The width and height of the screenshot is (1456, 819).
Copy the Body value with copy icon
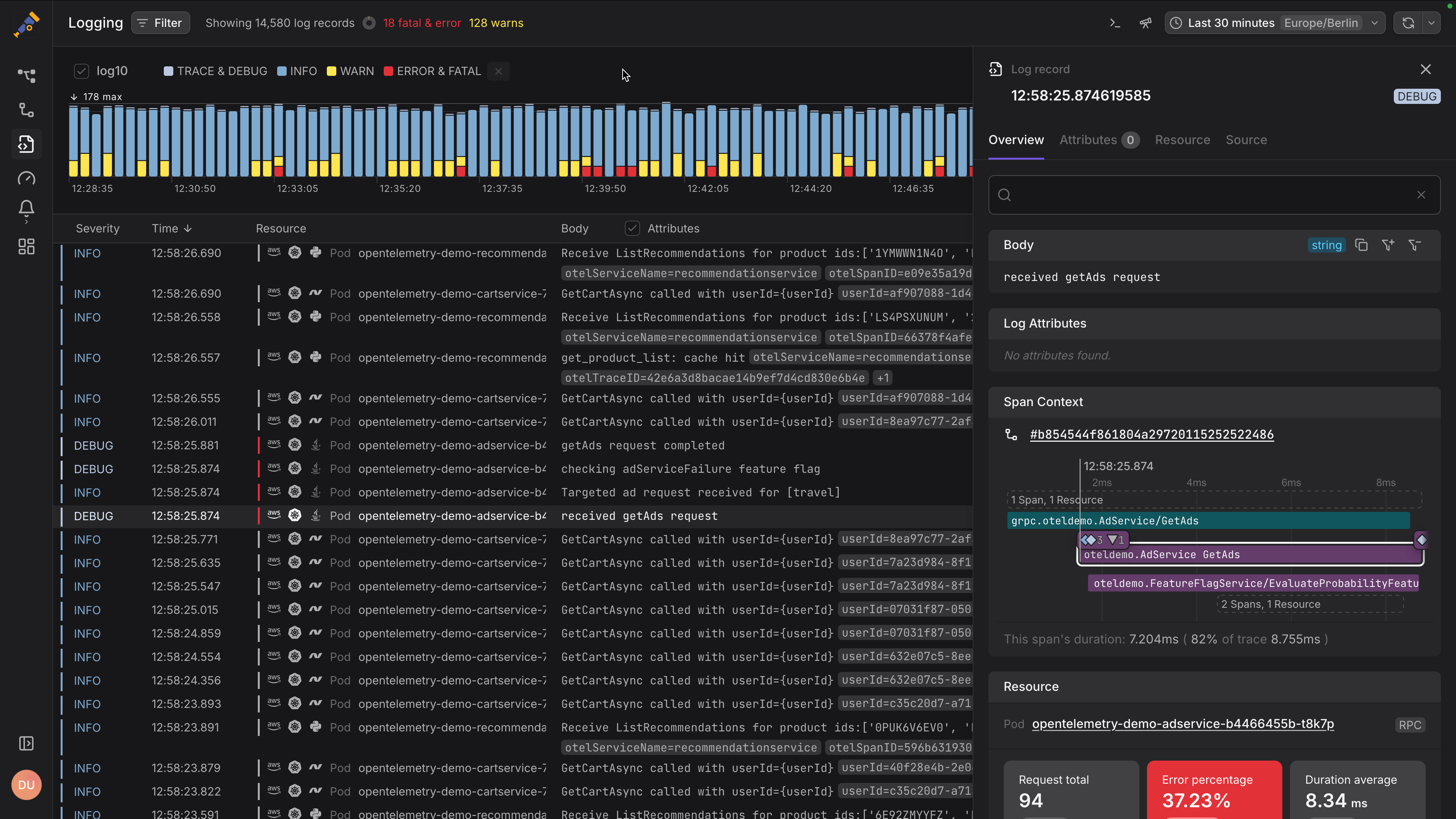pyautogui.click(x=1362, y=245)
